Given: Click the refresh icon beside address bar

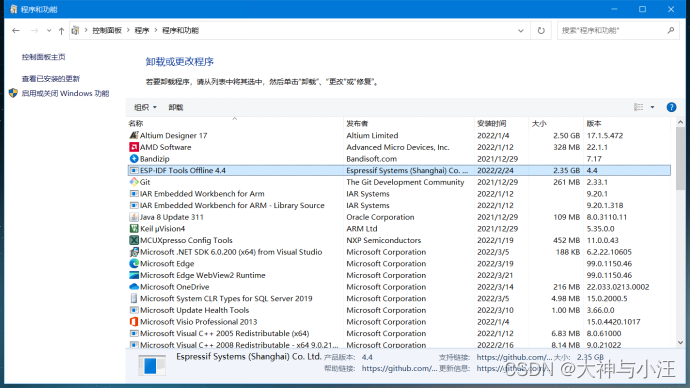Looking at the screenshot, I should pos(541,30).
